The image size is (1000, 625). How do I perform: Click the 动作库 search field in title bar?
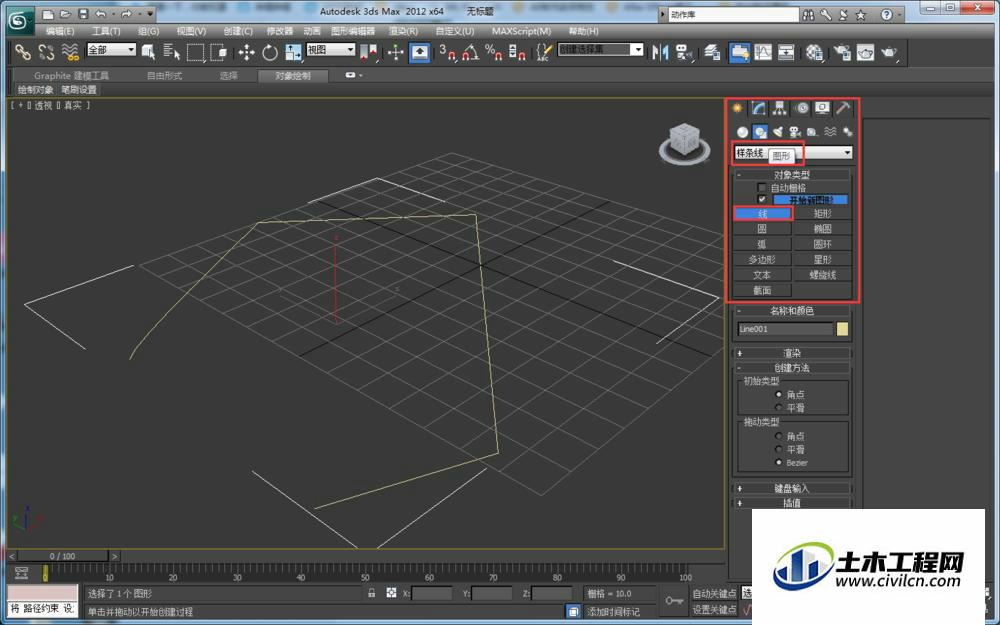733,14
